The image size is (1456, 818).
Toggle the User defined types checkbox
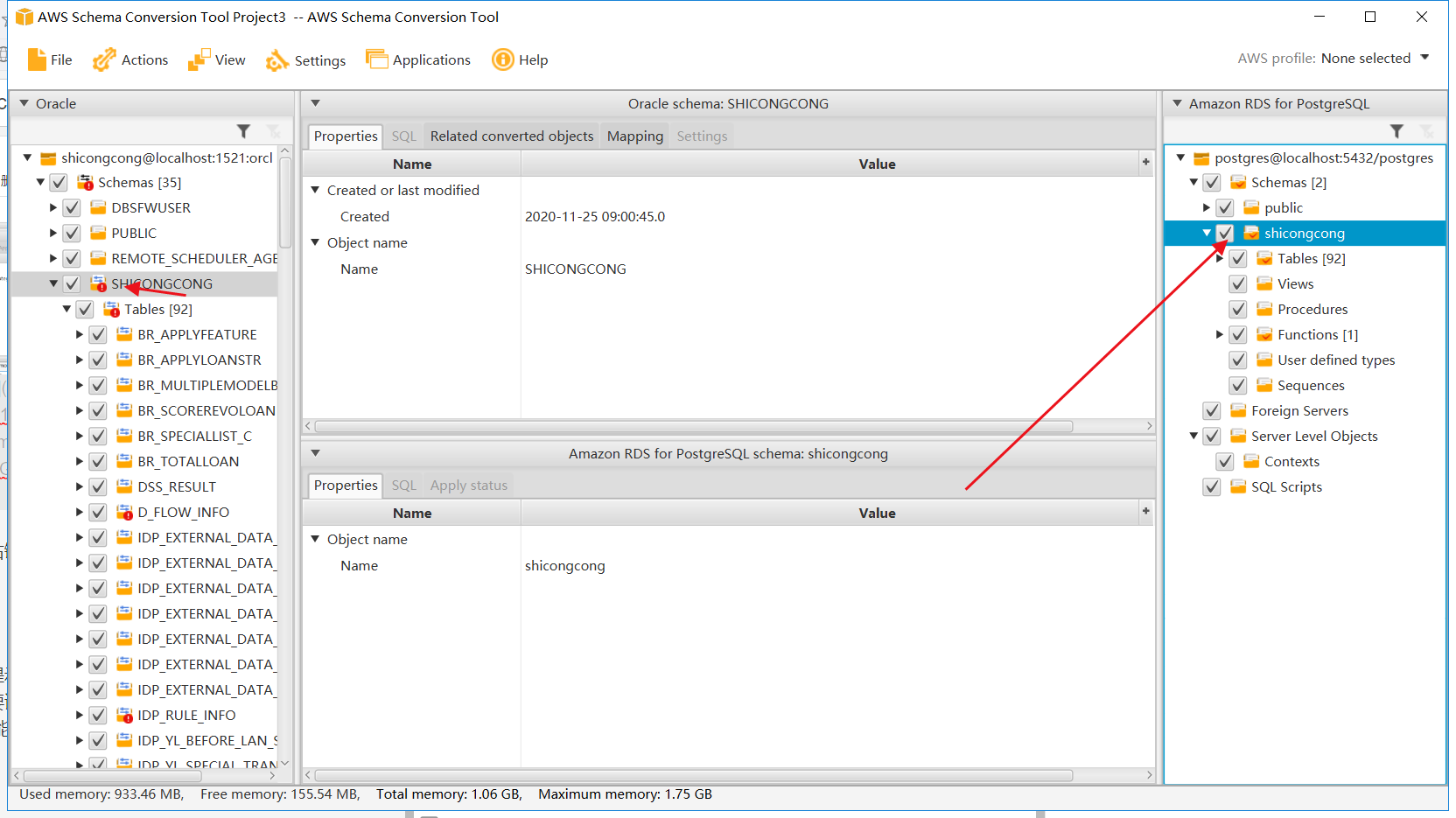click(x=1238, y=360)
